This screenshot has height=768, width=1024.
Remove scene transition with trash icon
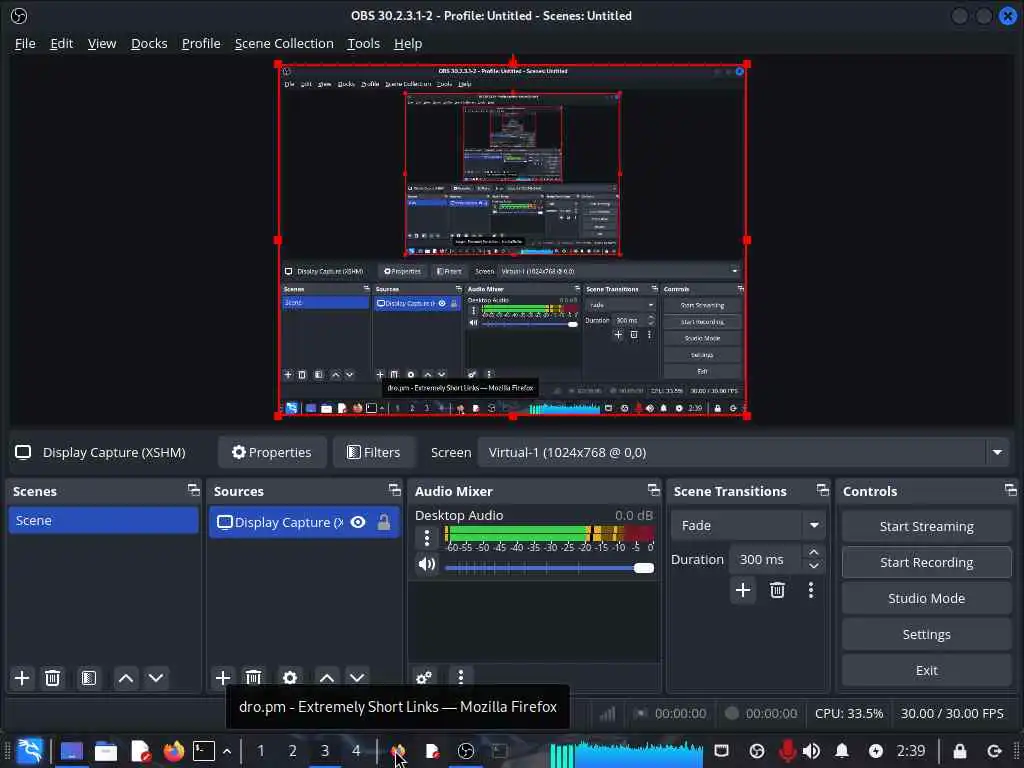click(777, 590)
